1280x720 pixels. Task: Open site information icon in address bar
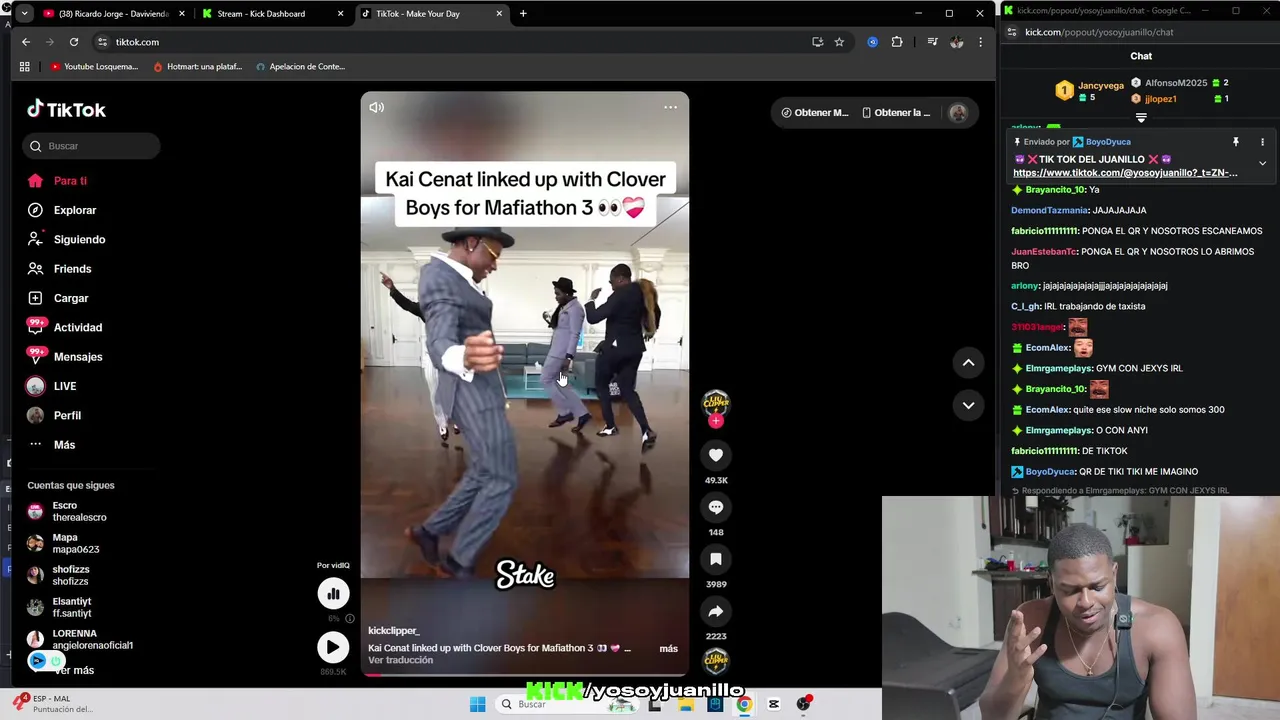click(102, 42)
